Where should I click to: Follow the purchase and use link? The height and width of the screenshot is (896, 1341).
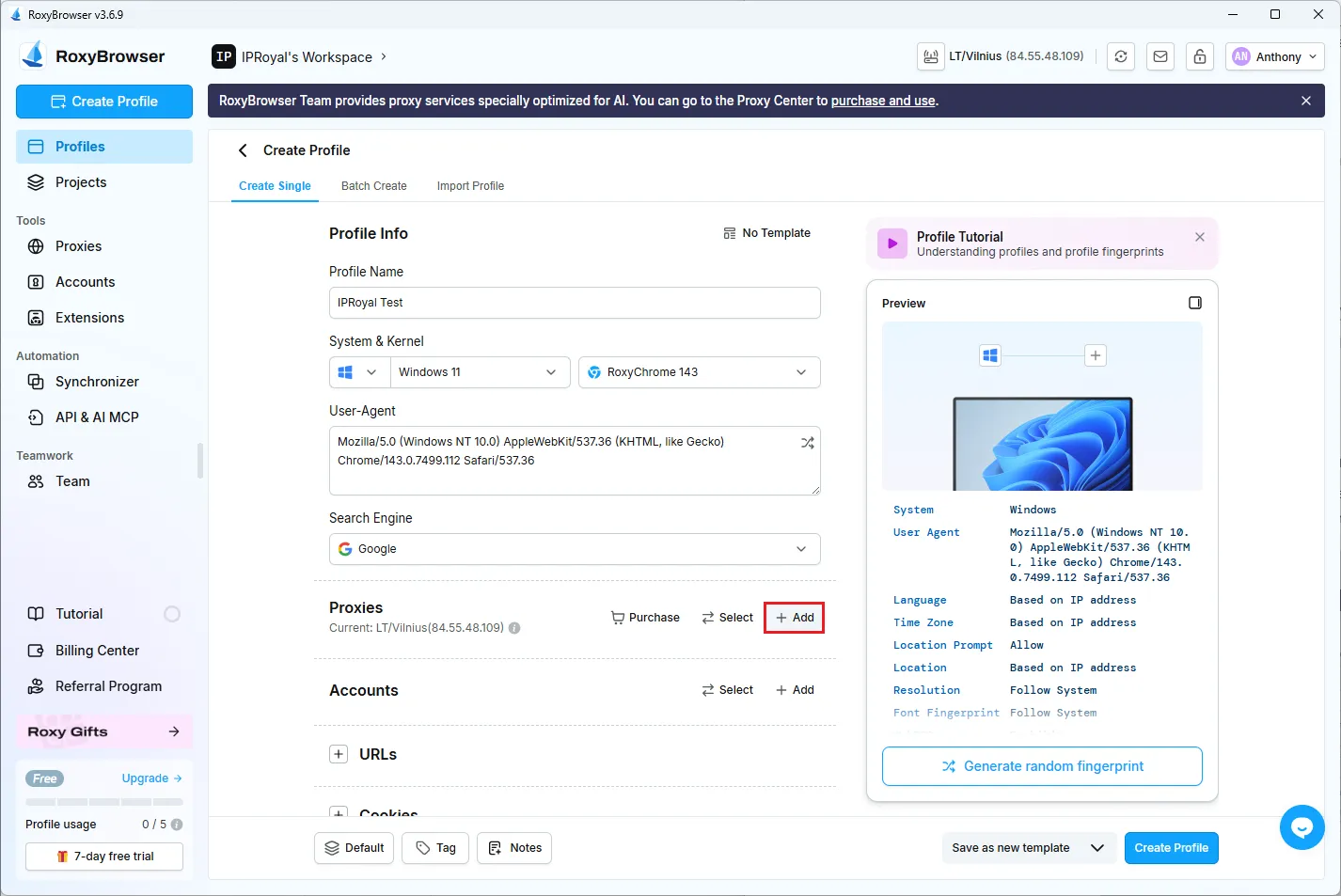coord(882,101)
